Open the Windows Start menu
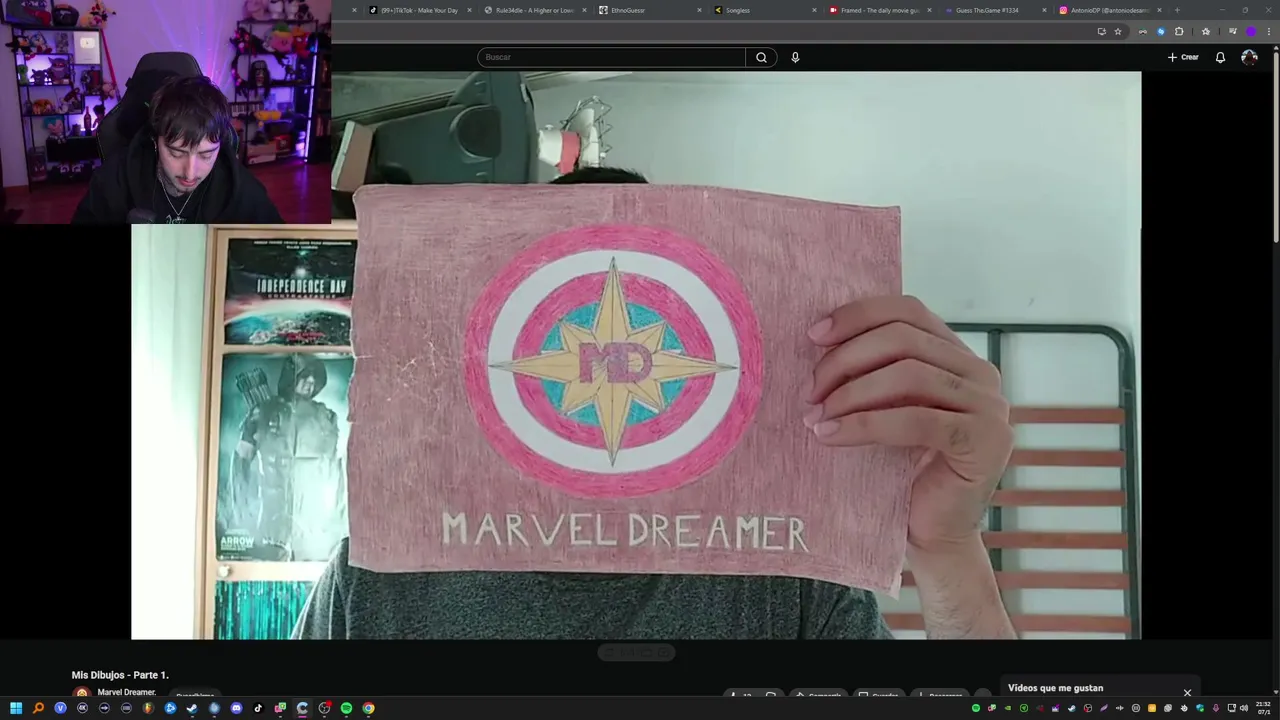 [16, 708]
